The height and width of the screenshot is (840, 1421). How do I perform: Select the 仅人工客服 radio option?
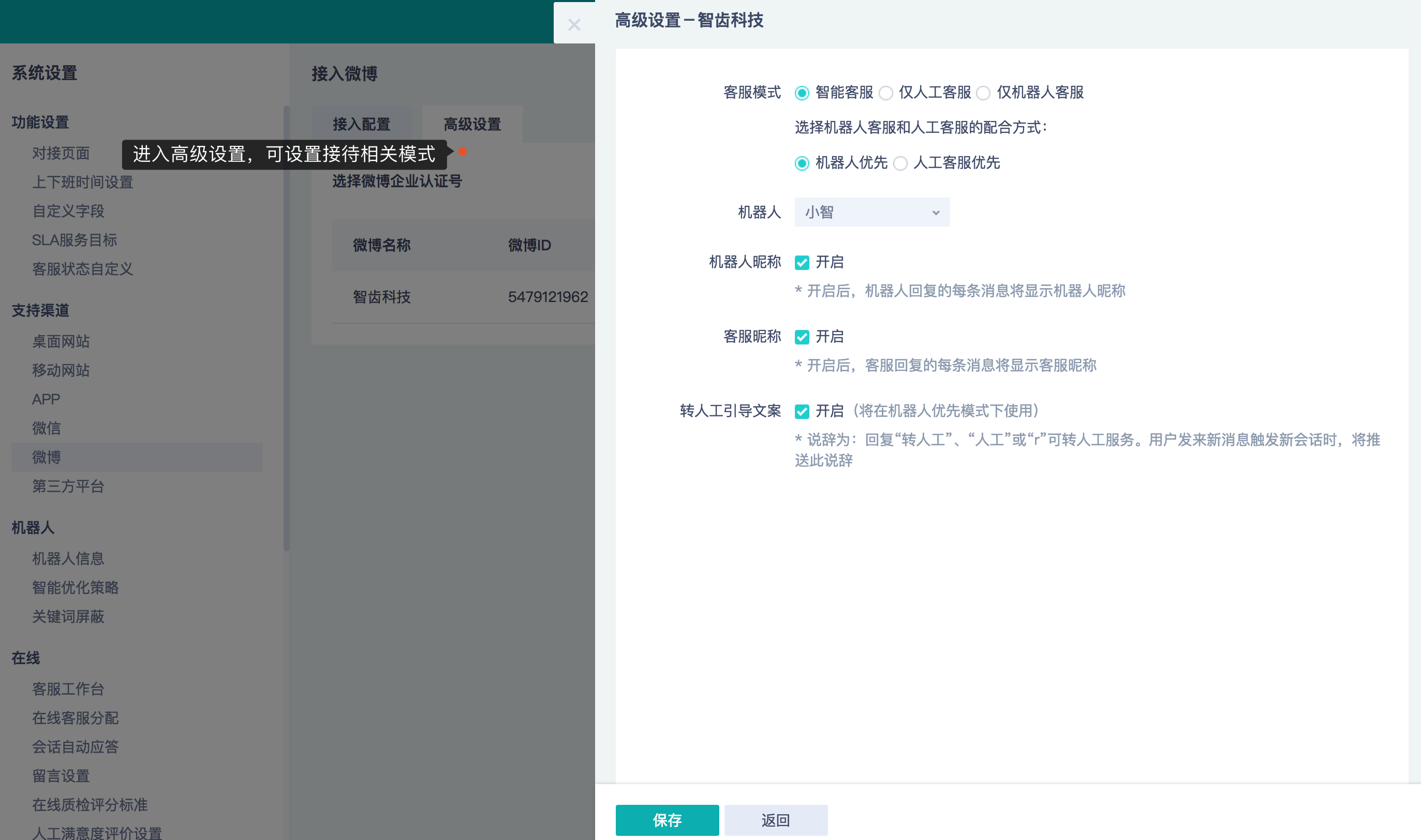click(886, 93)
